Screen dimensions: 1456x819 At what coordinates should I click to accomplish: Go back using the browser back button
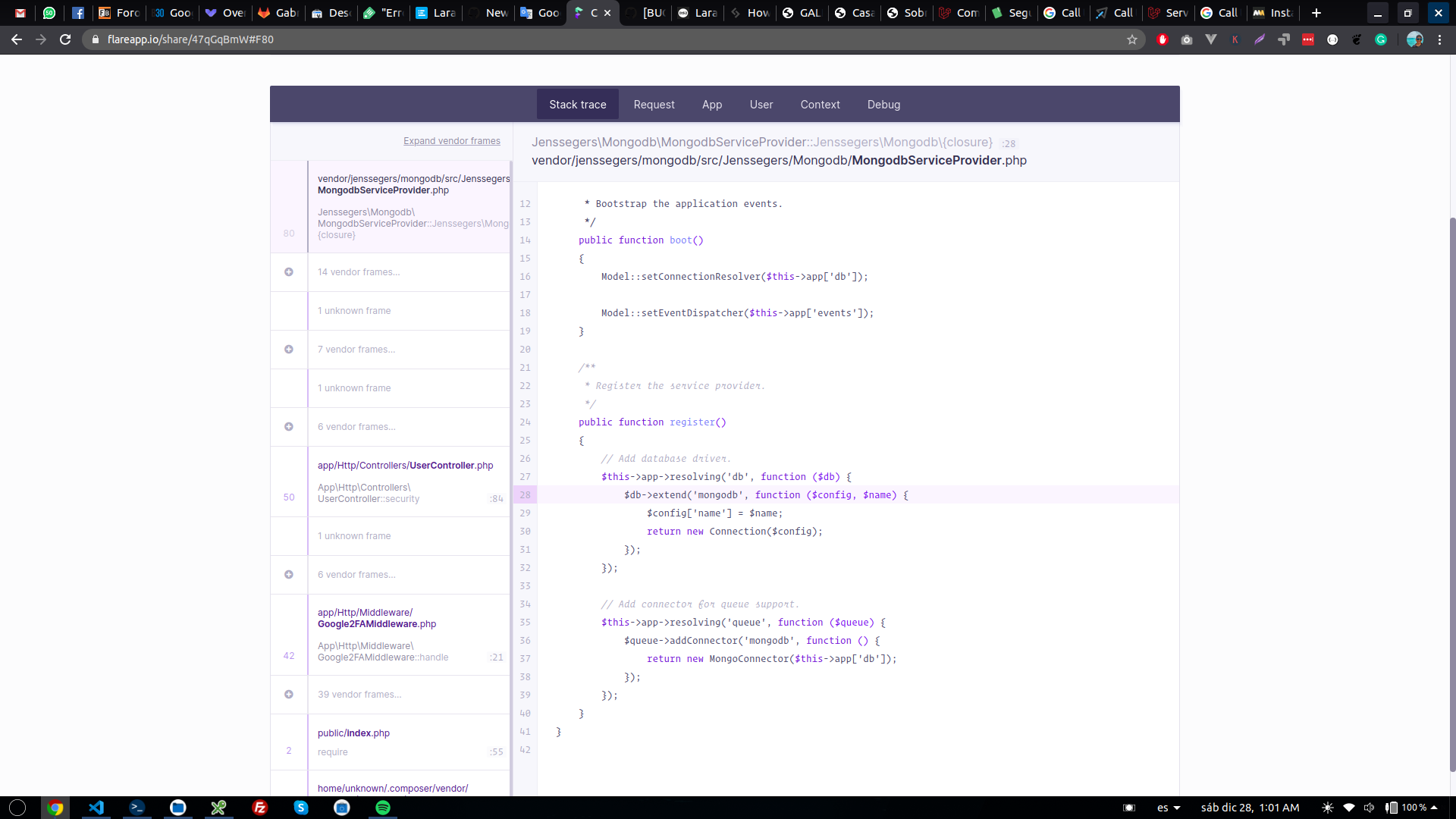click(17, 39)
